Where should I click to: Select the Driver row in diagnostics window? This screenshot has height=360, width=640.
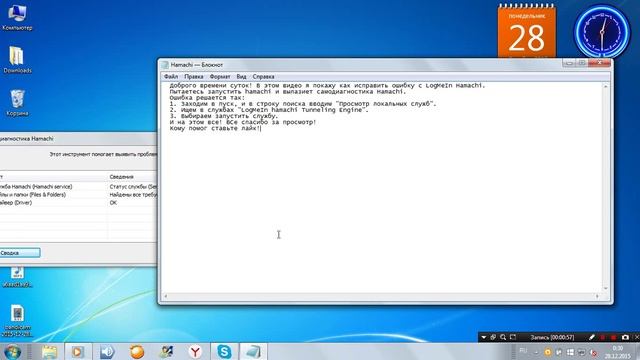[x=78, y=202]
